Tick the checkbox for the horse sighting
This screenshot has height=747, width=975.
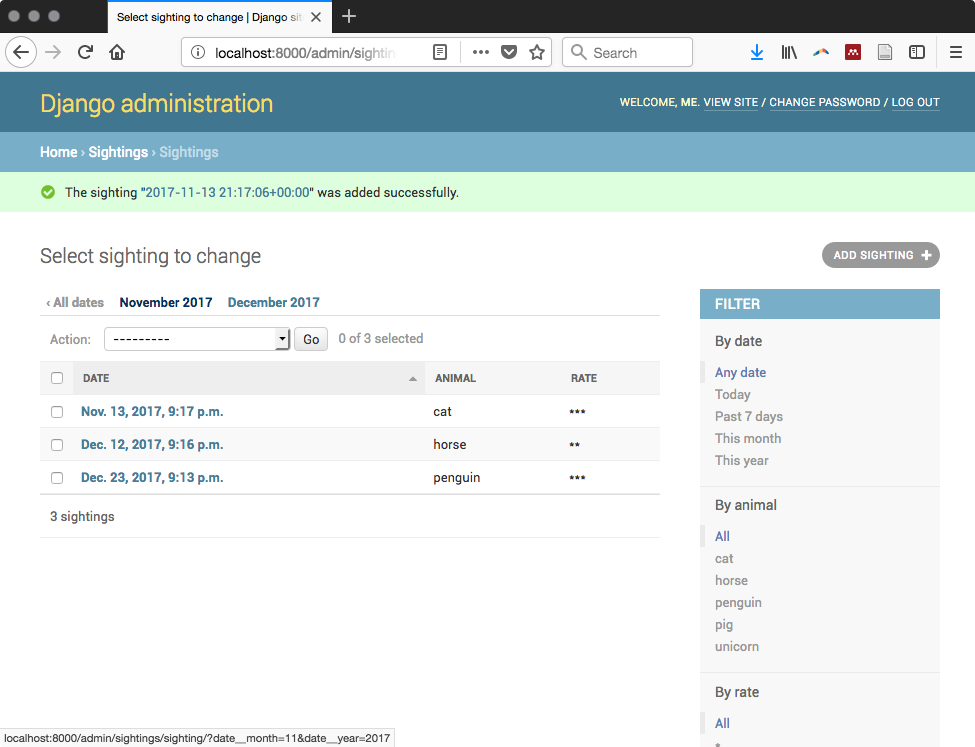click(57, 445)
